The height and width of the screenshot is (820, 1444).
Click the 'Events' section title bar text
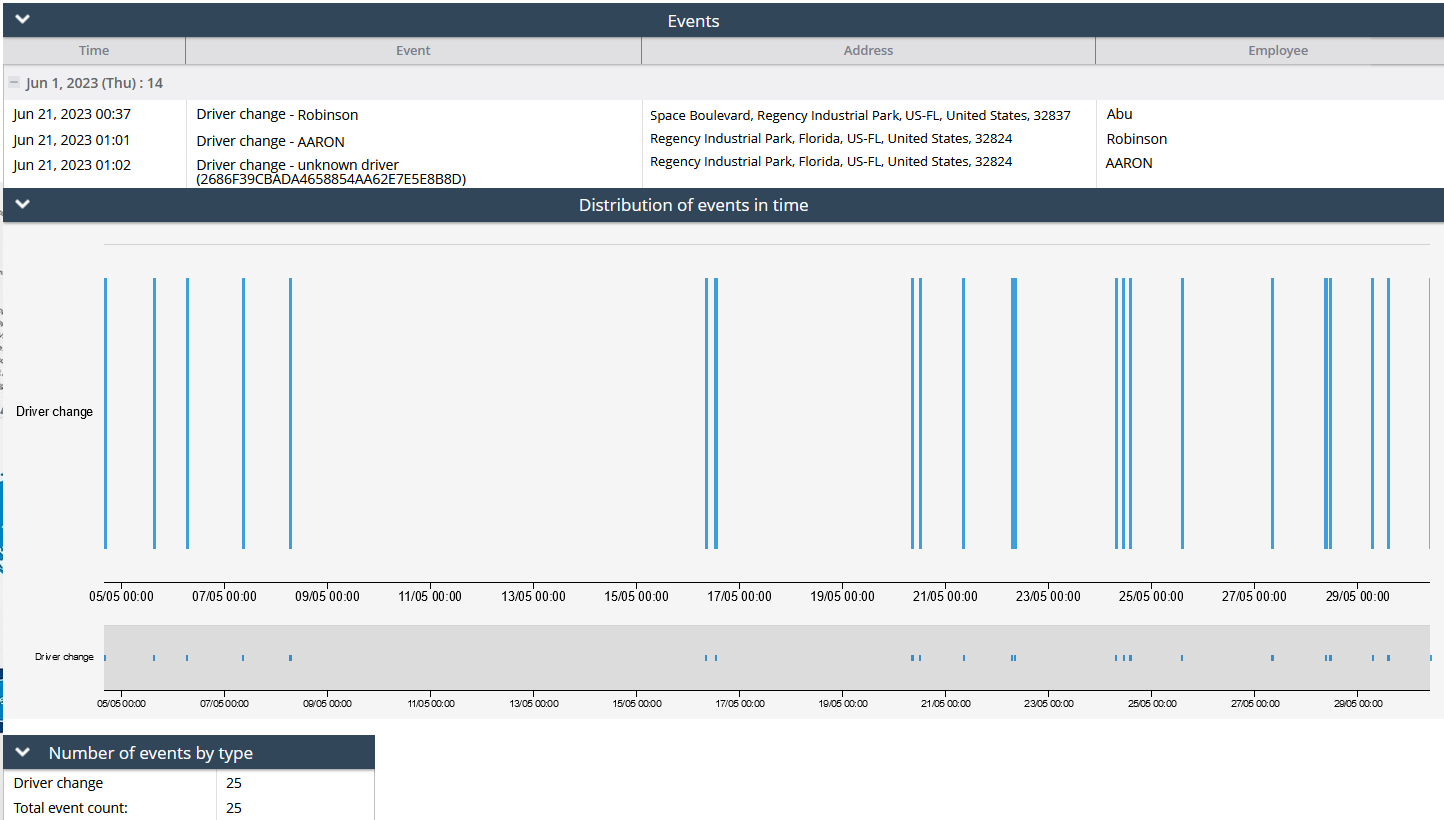click(693, 21)
